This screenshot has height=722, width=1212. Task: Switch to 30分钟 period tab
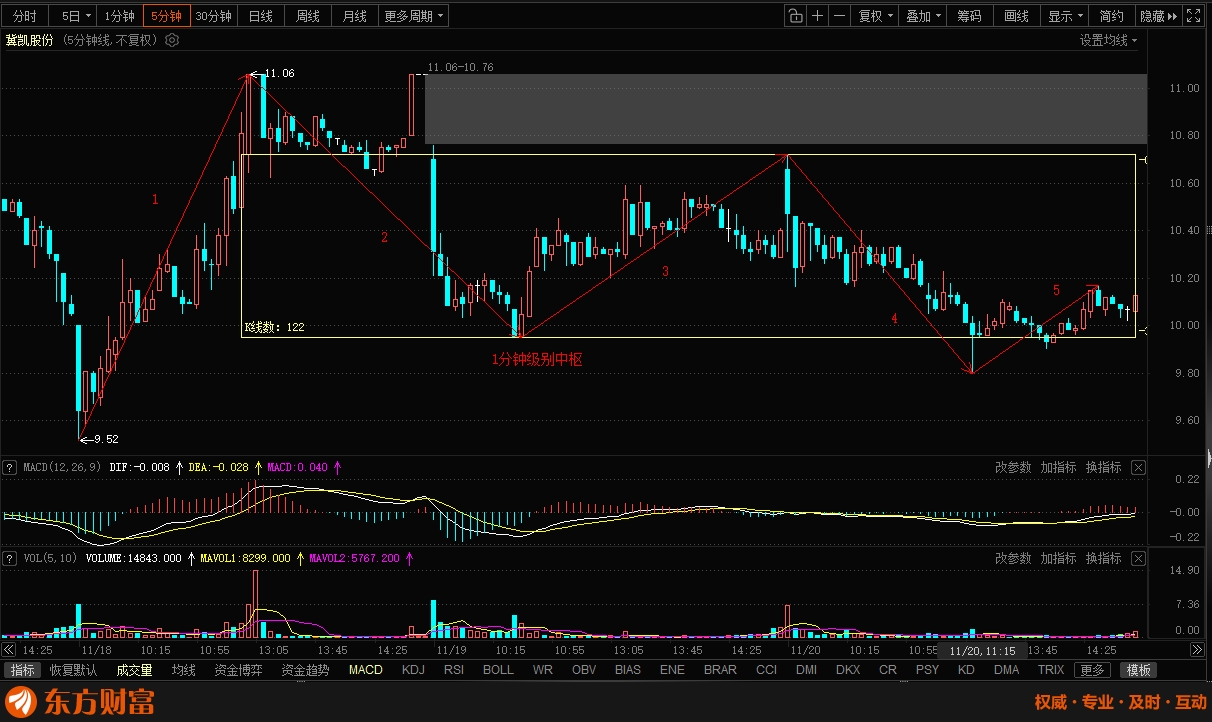[213, 16]
